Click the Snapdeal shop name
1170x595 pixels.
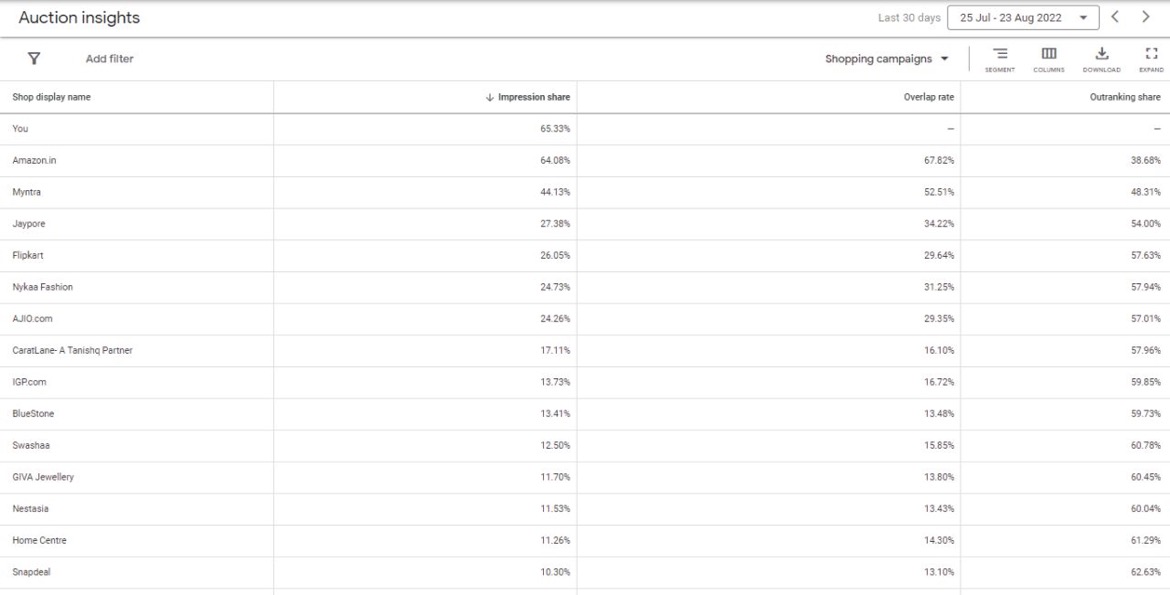point(31,573)
